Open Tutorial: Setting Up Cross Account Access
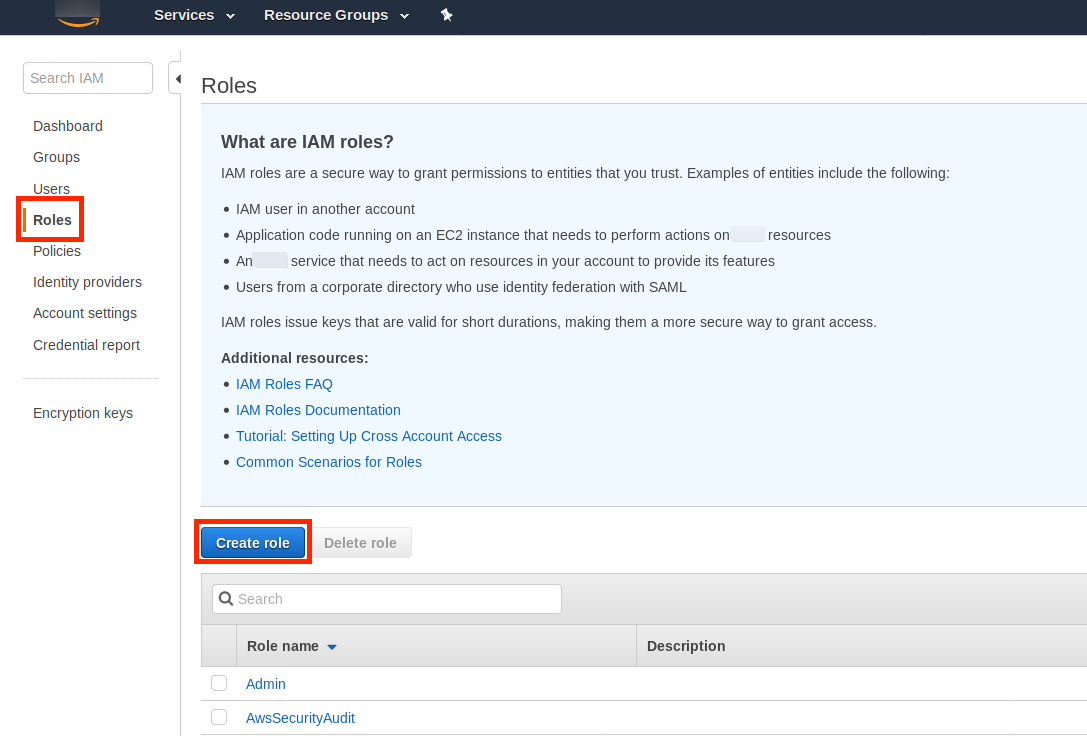Screen dimensions: 1087x736 point(368,436)
